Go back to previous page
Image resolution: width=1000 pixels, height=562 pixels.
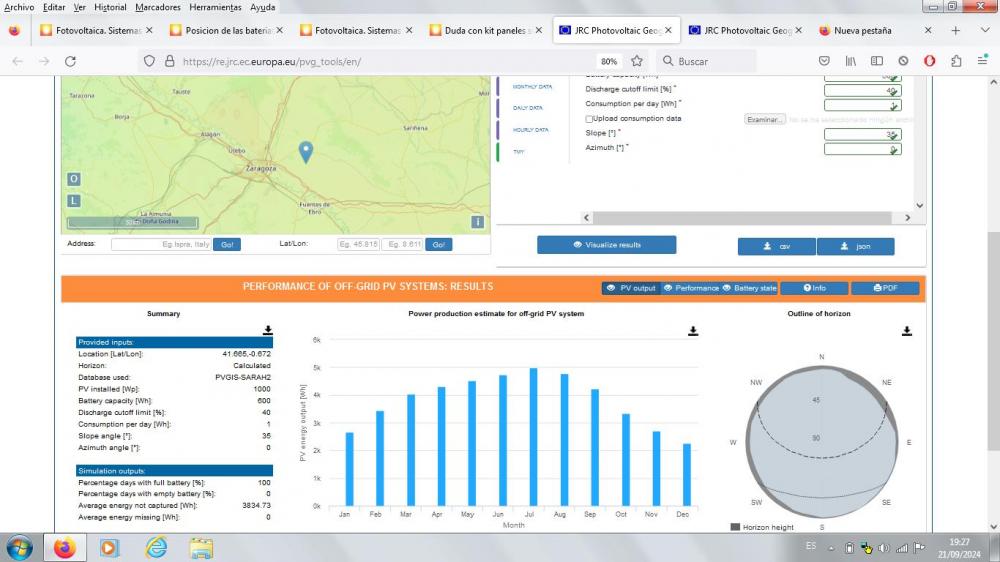point(18,61)
